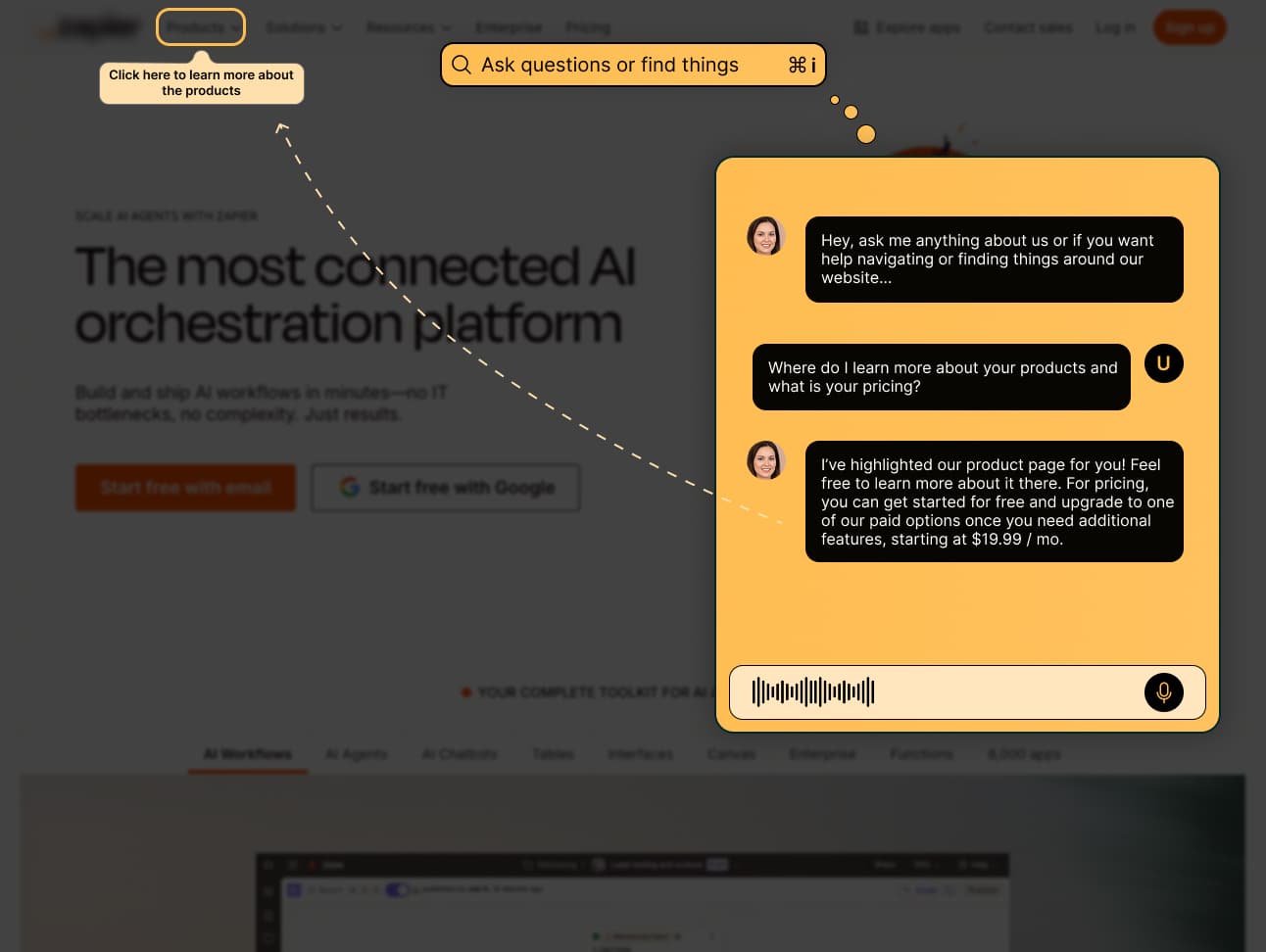This screenshot has height=952, width=1266.
Task: Click the Explore apps grid icon
Action: coord(860,27)
